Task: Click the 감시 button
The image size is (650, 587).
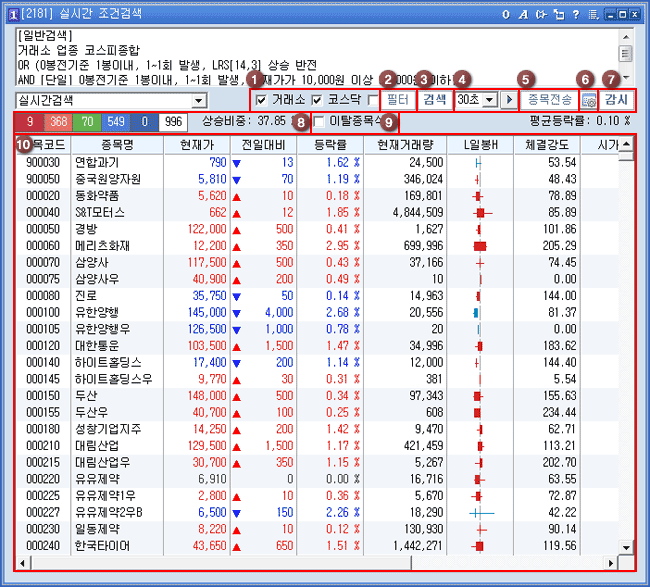Action: pos(617,100)
